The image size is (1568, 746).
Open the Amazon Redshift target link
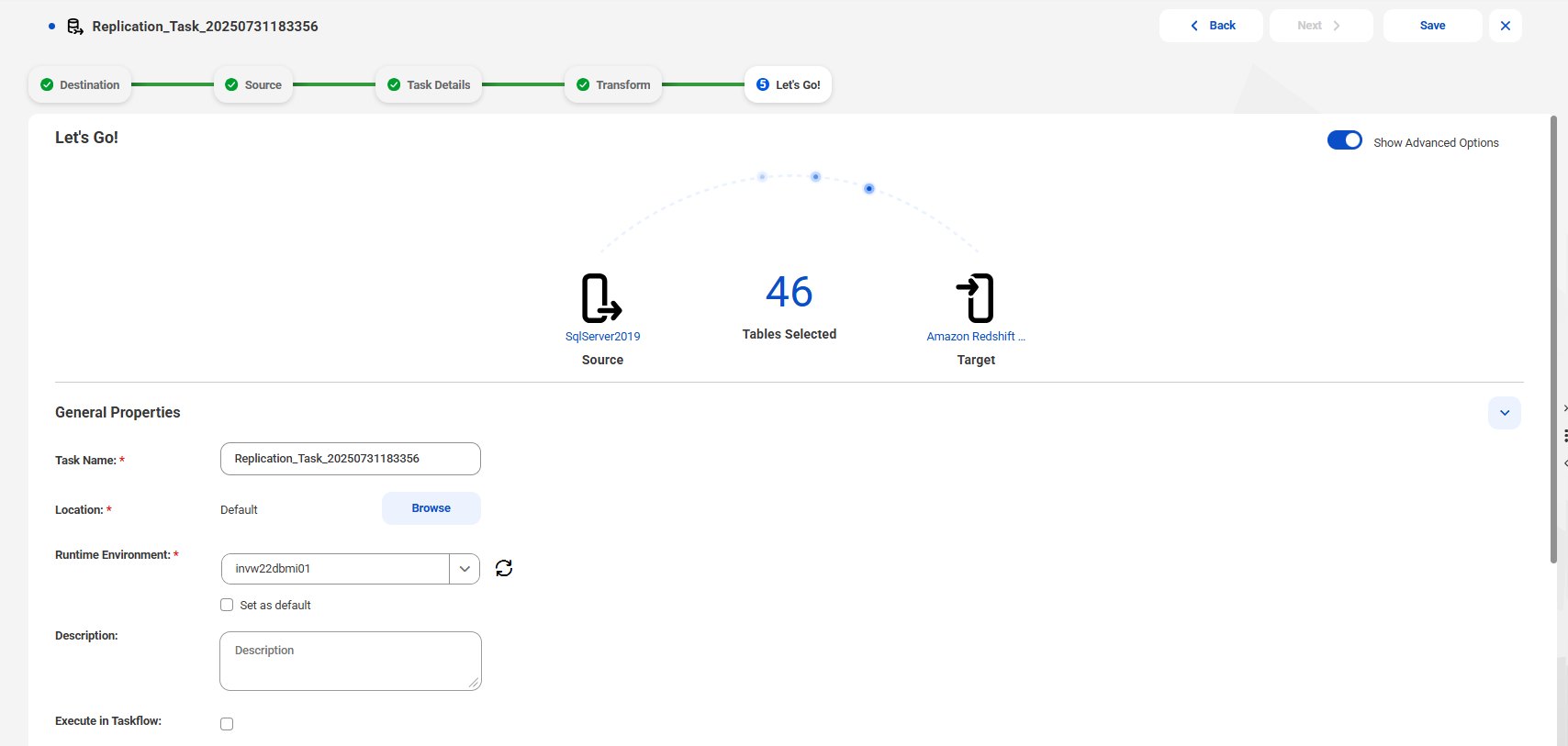976,337
